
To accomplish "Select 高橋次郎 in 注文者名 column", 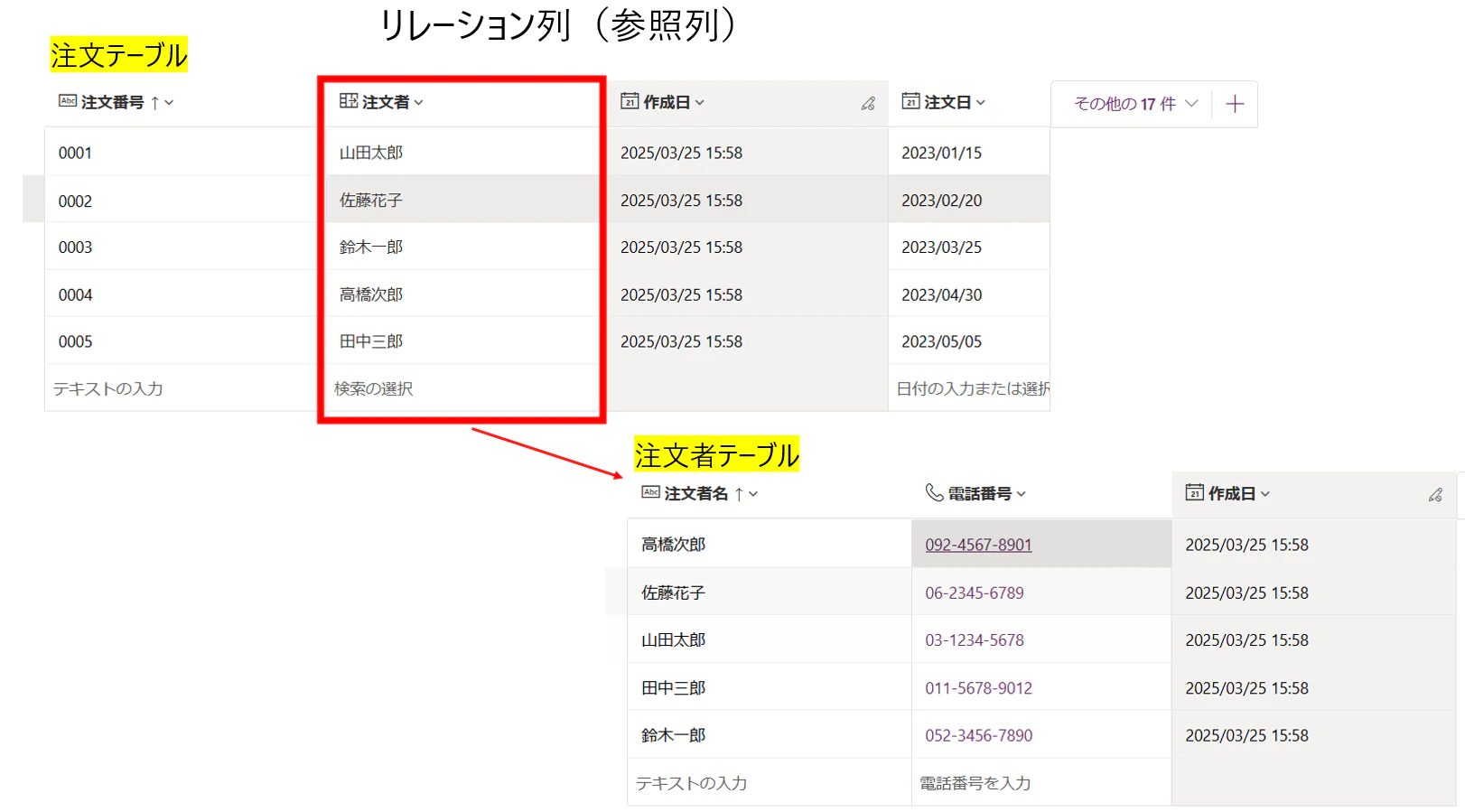I will click(x=770, y=545).
